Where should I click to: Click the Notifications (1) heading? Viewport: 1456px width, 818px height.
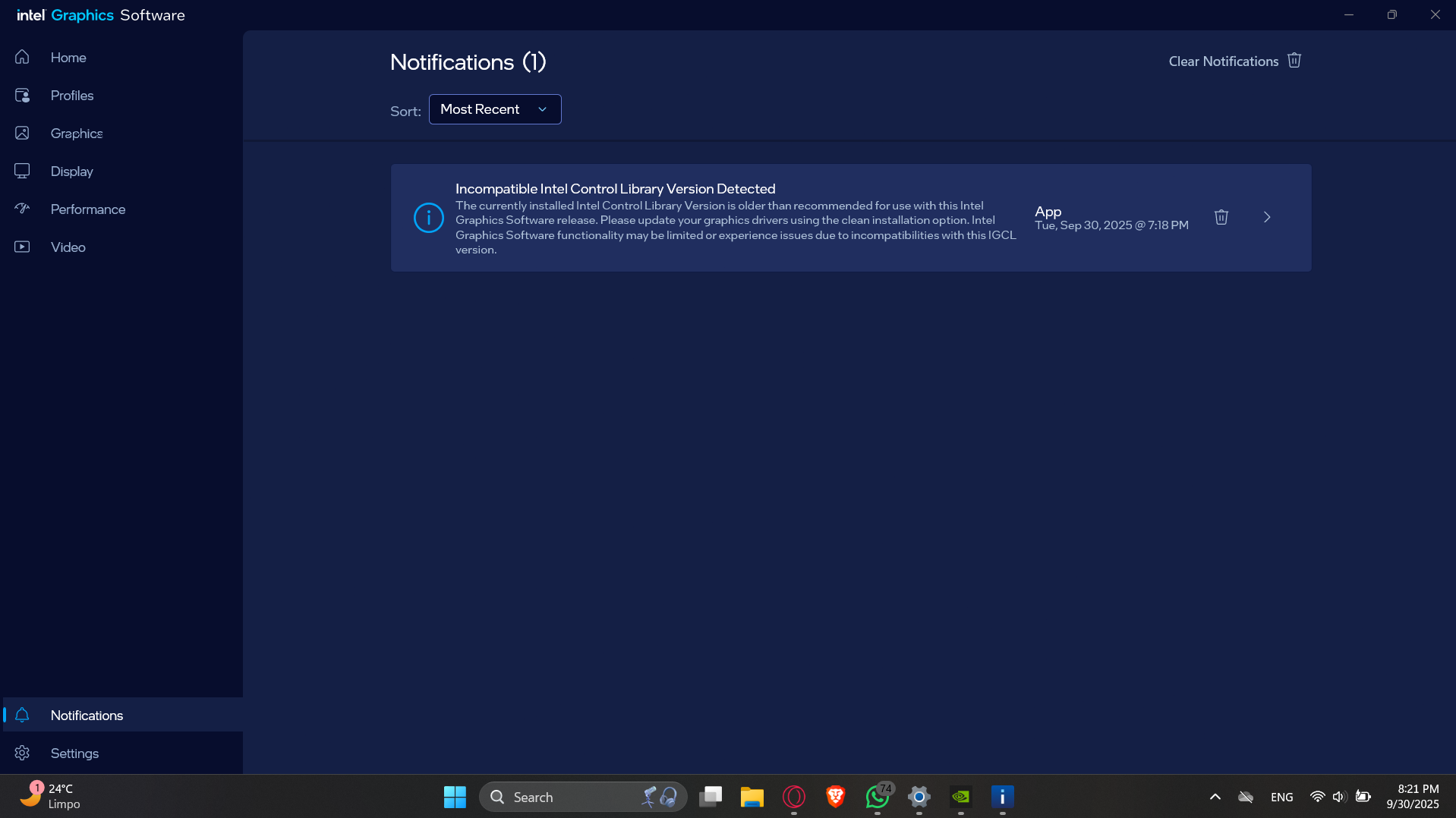468,62
